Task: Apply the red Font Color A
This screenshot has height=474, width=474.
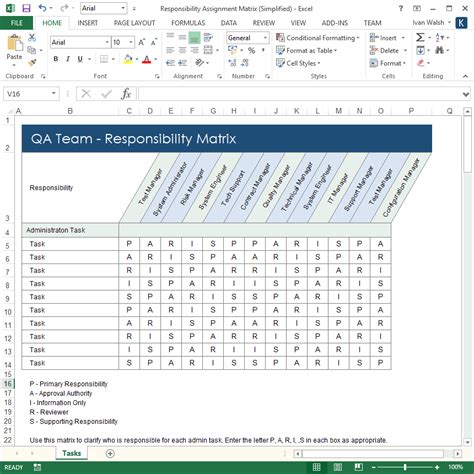Action: click(x=146, y=60)
